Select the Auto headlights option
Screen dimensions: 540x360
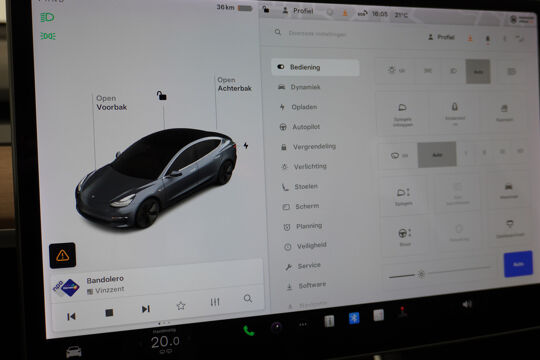tap(478, 71)
